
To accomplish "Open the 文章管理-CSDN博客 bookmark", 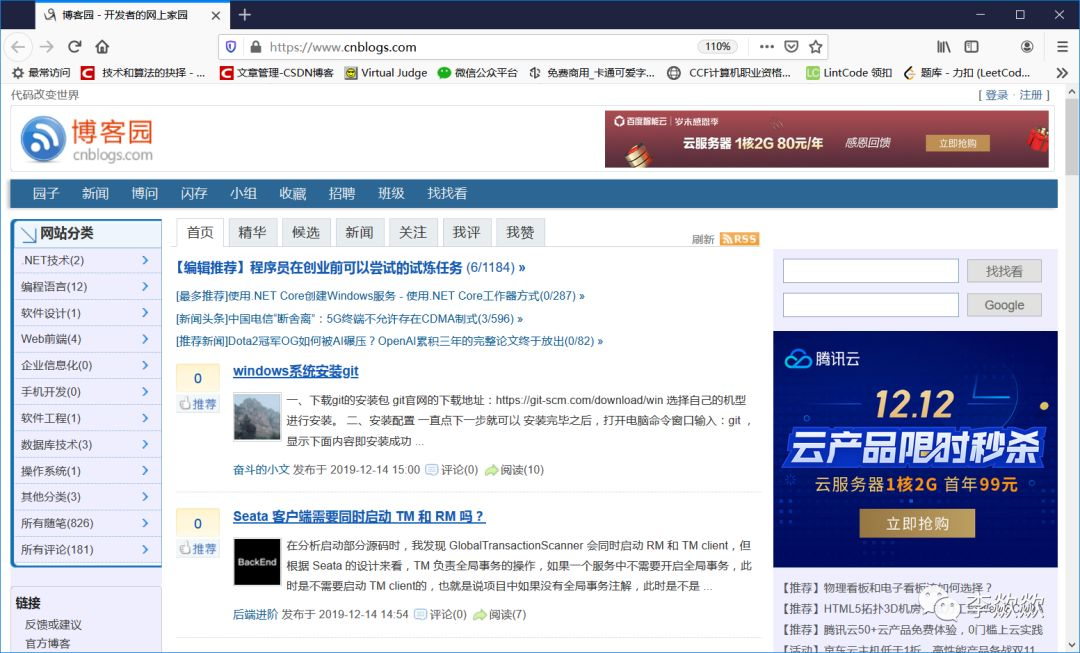I will (276, 73).
